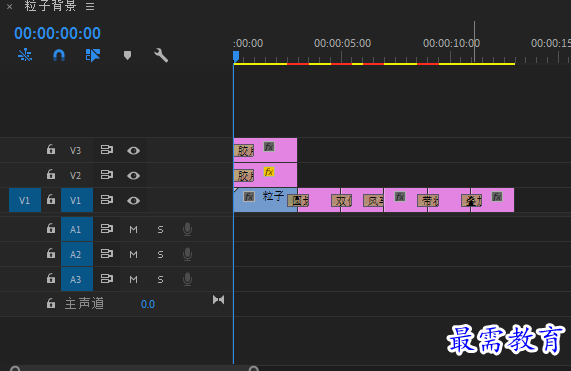This screenshot has width=571, height=371.
Task: Click the blue playhead at timeline start
Action: coord(236,56)
